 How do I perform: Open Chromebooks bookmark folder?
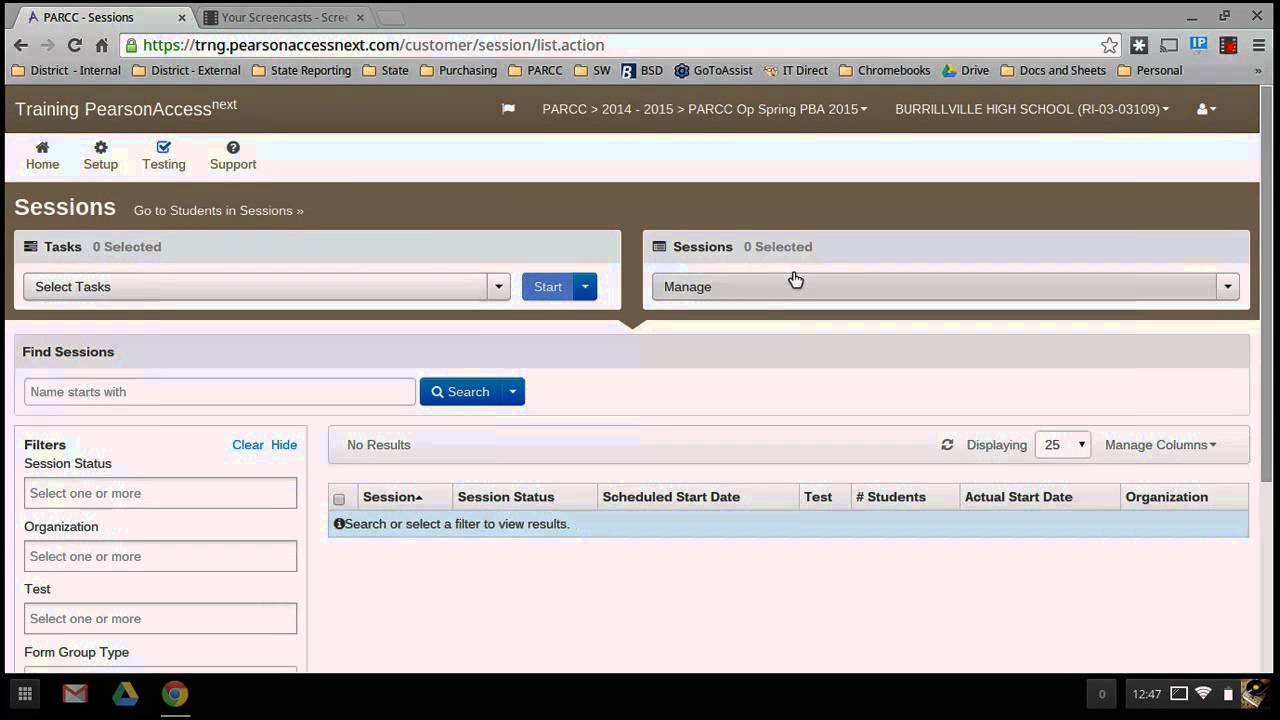[885, 71]
